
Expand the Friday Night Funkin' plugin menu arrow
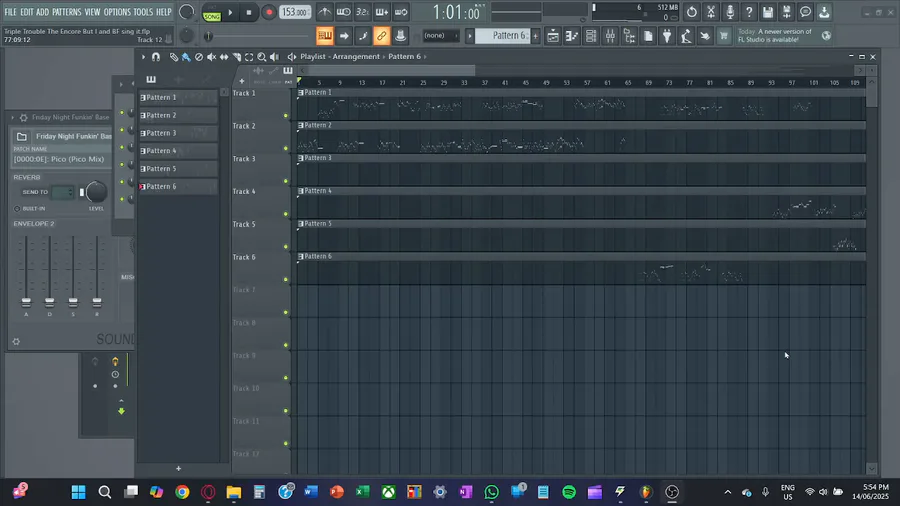point(13,118)
